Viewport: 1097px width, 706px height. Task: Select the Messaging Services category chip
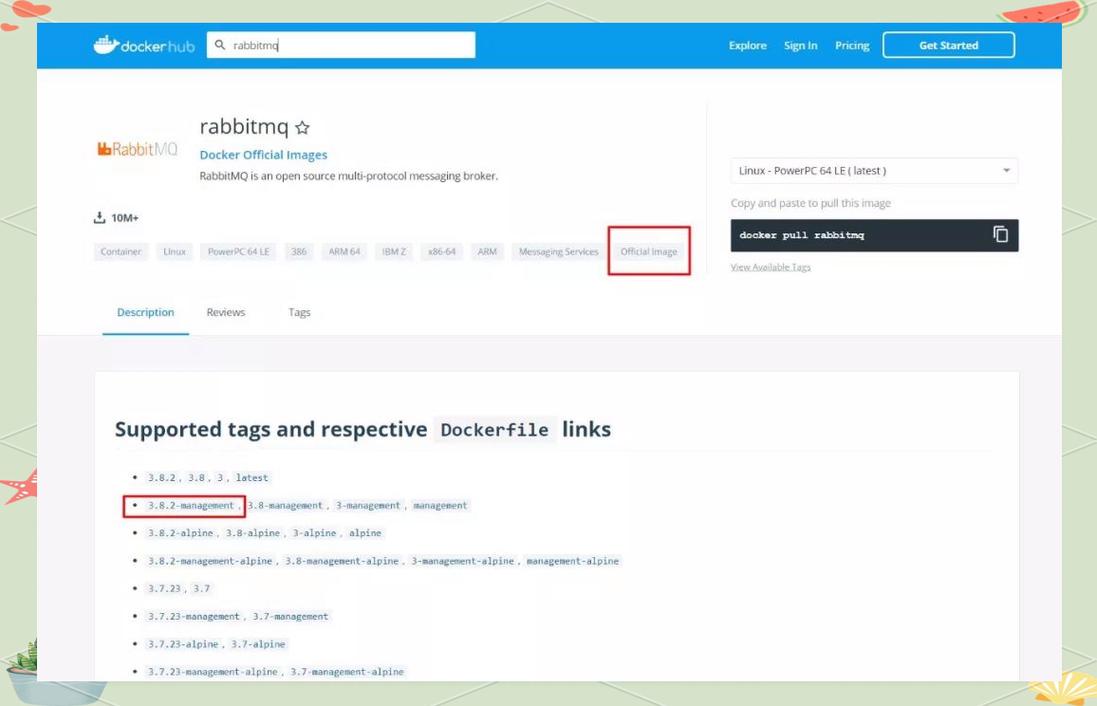[558, 251]
